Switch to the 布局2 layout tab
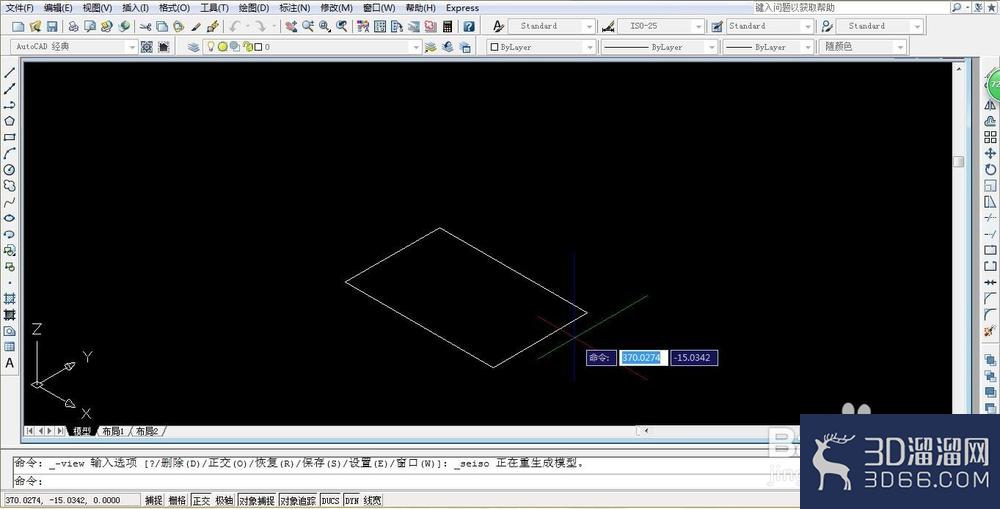Image resolution: width=1000 pixels, height=509 pixels. coord(147,432)
